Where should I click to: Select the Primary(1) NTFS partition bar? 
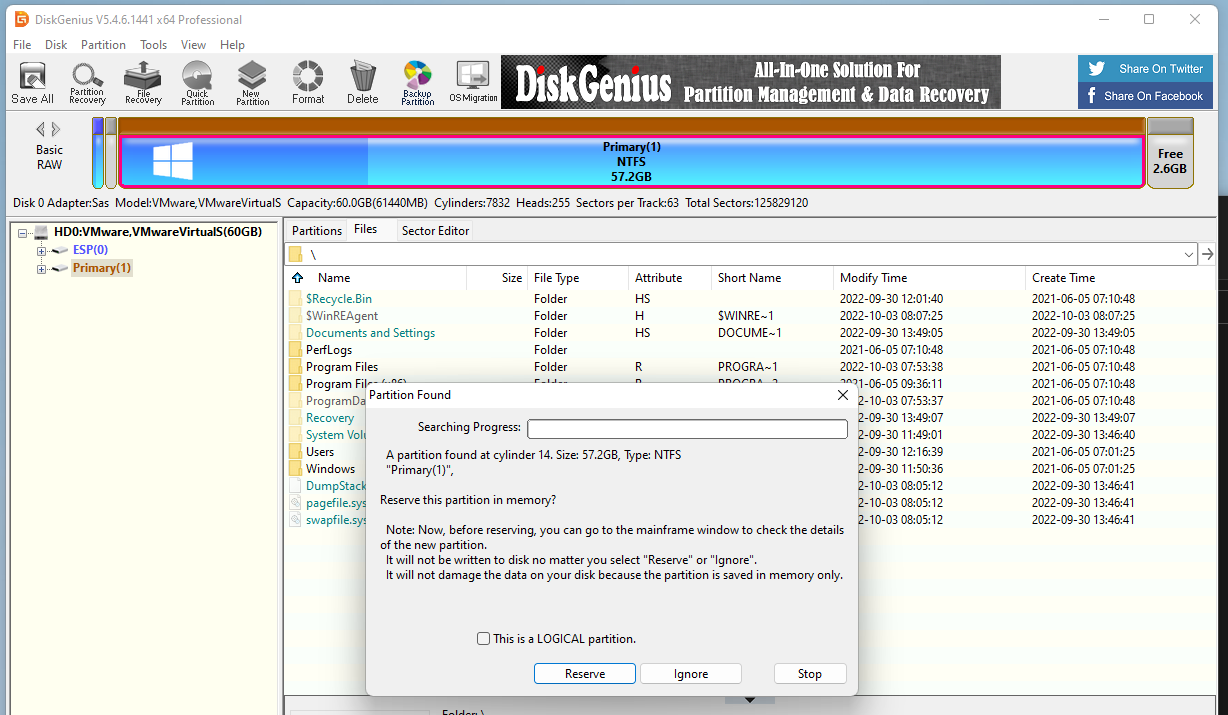tap(631, 161)
